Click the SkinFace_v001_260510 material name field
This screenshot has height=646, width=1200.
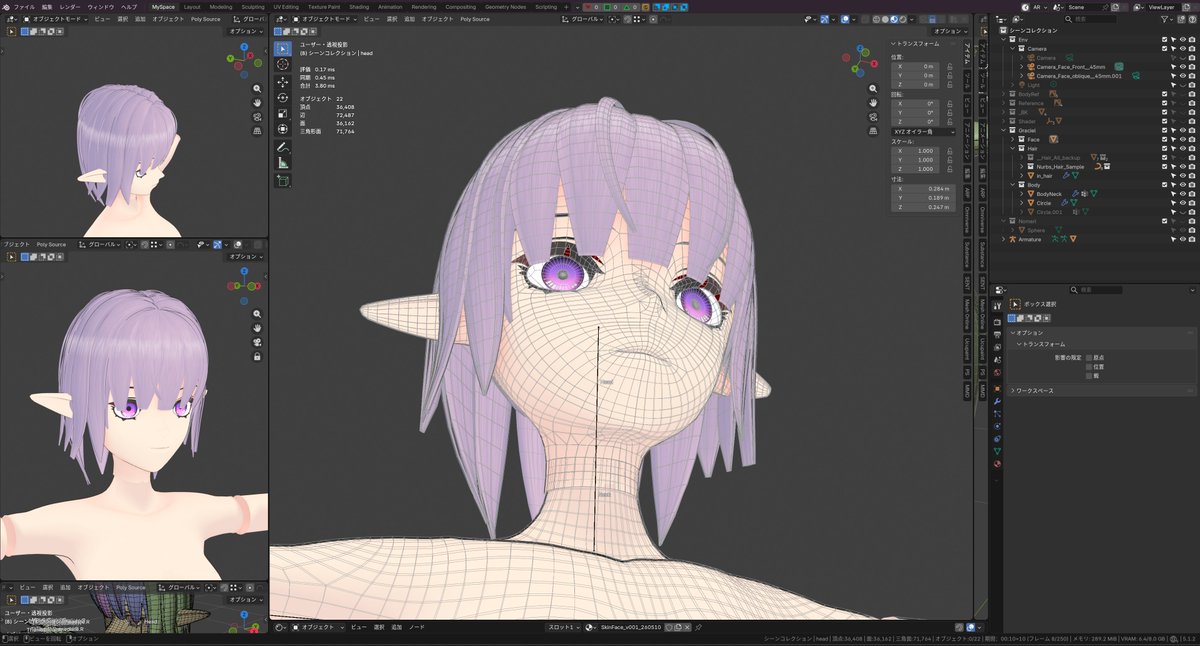tap(630, 627)
